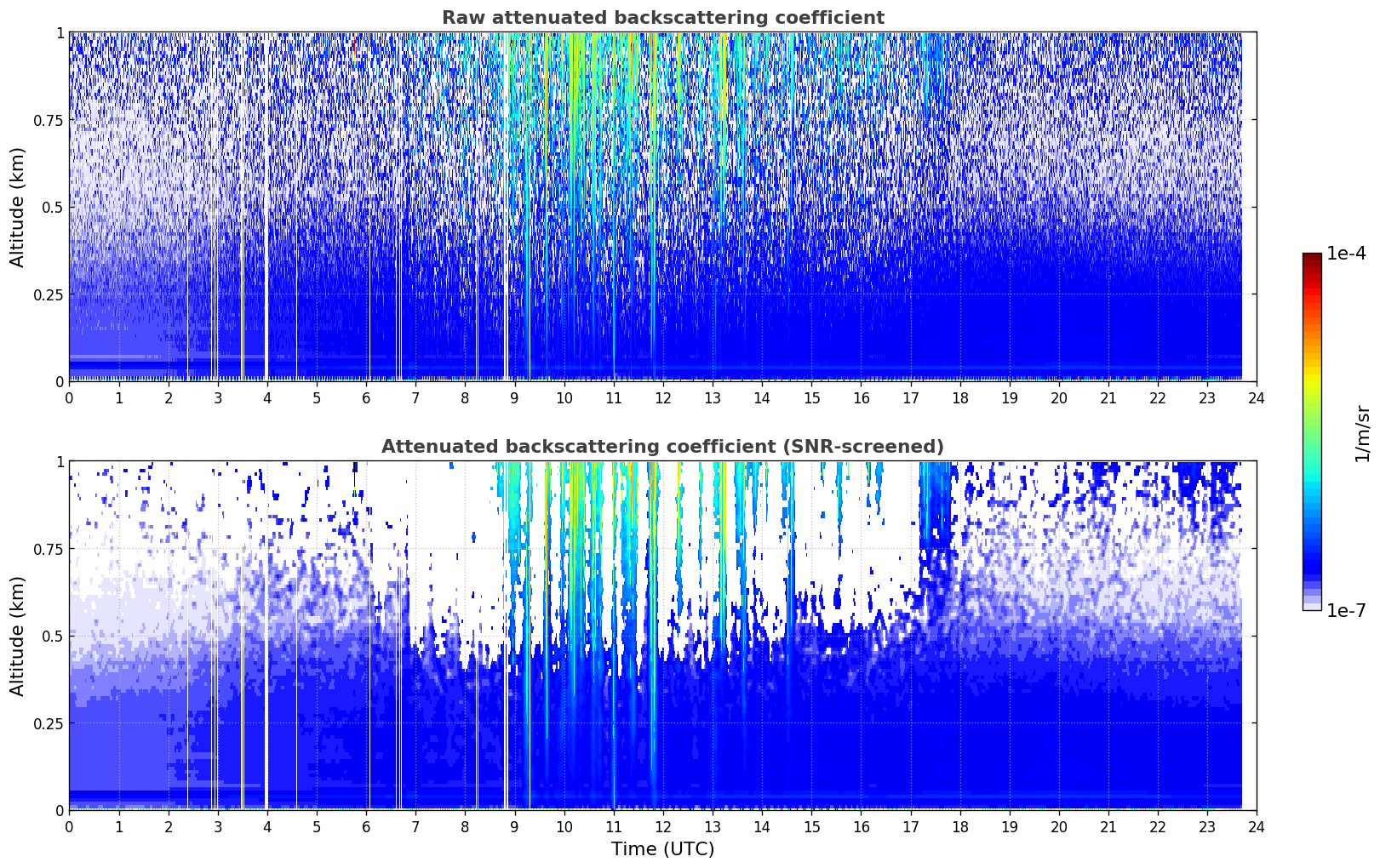1380x868 pixels.
Task: Click inside the raw backscatter heatmap
Action: click(x=662, y=207)
